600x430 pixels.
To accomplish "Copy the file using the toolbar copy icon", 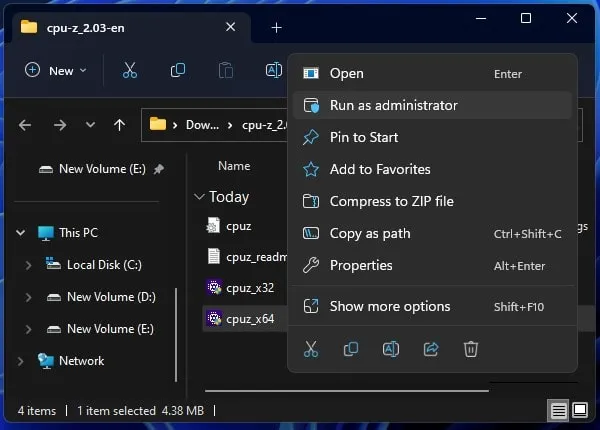I will pyautogui.click(x=178, y=70).
